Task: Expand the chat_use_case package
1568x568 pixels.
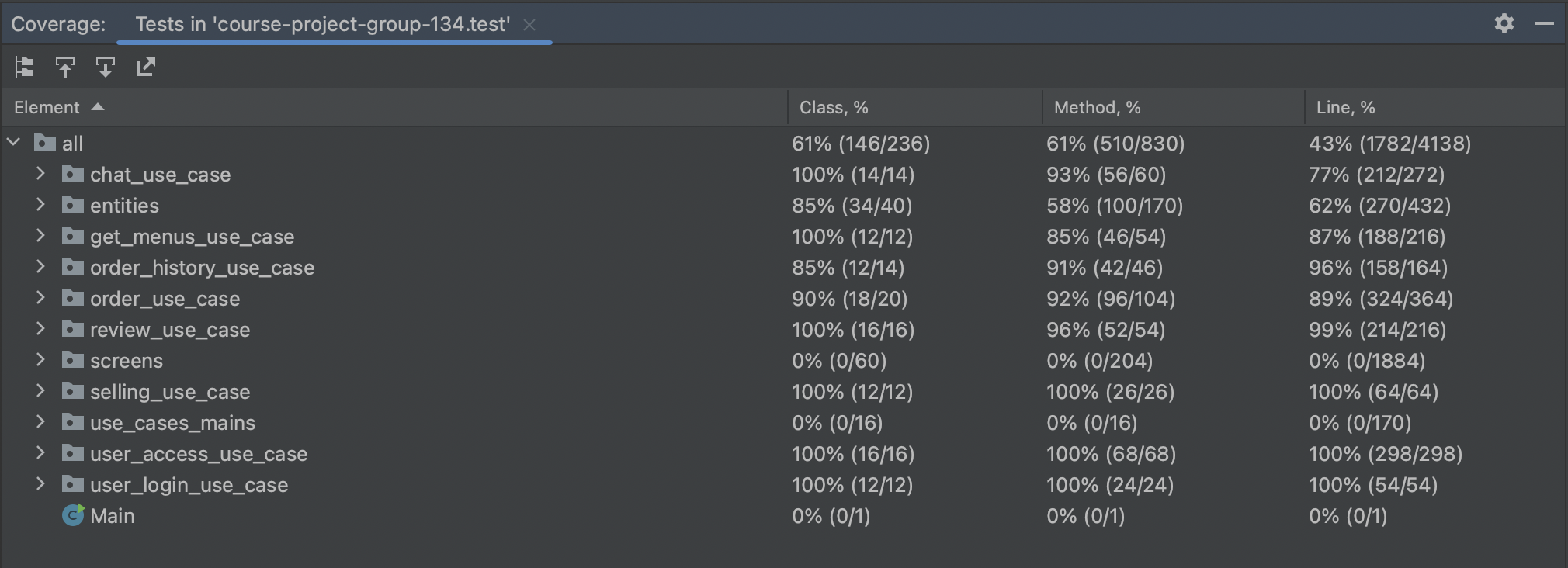Action: click(x=40, y=174)
